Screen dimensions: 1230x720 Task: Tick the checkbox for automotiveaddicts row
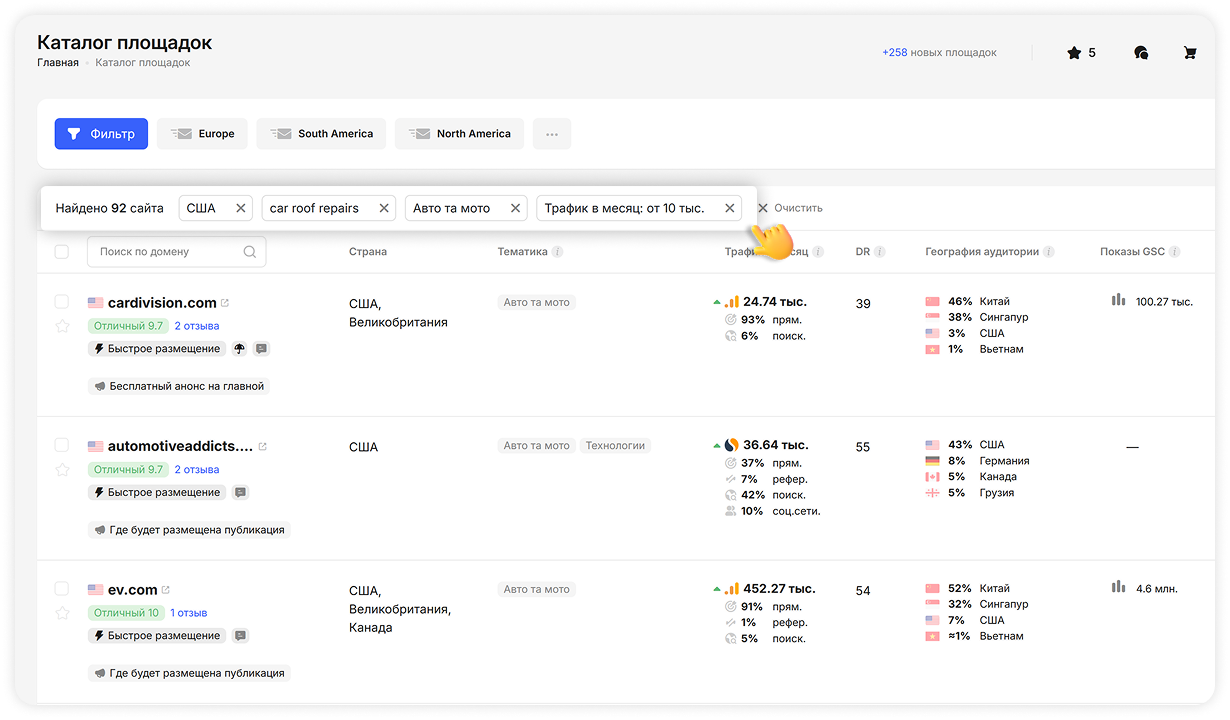coord(62,445)
